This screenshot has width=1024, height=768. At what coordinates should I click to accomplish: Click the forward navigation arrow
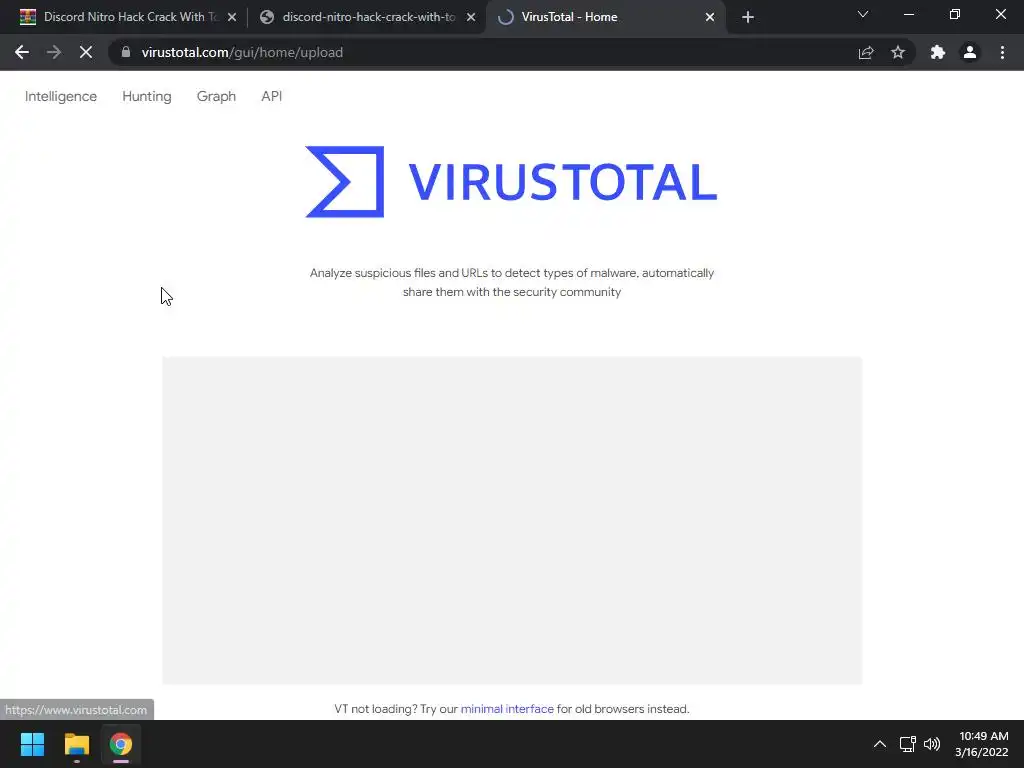pos(54,52)
